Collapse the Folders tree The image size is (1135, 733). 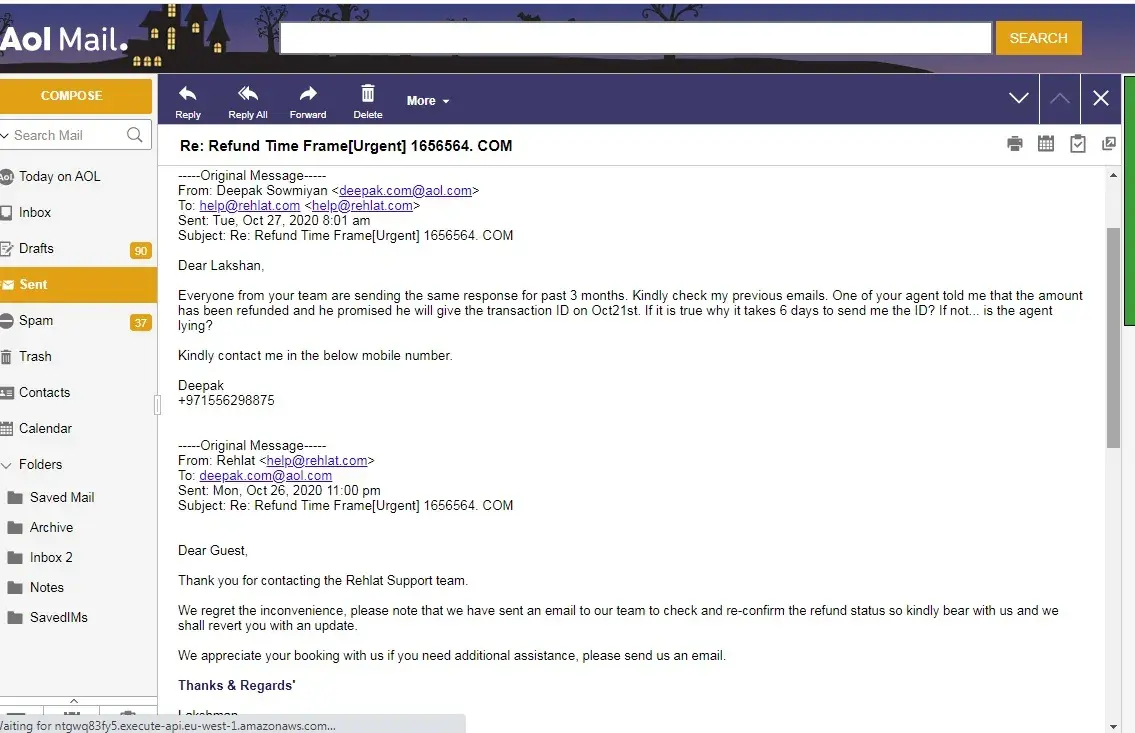pyautogui.click(x=8, y=465)
